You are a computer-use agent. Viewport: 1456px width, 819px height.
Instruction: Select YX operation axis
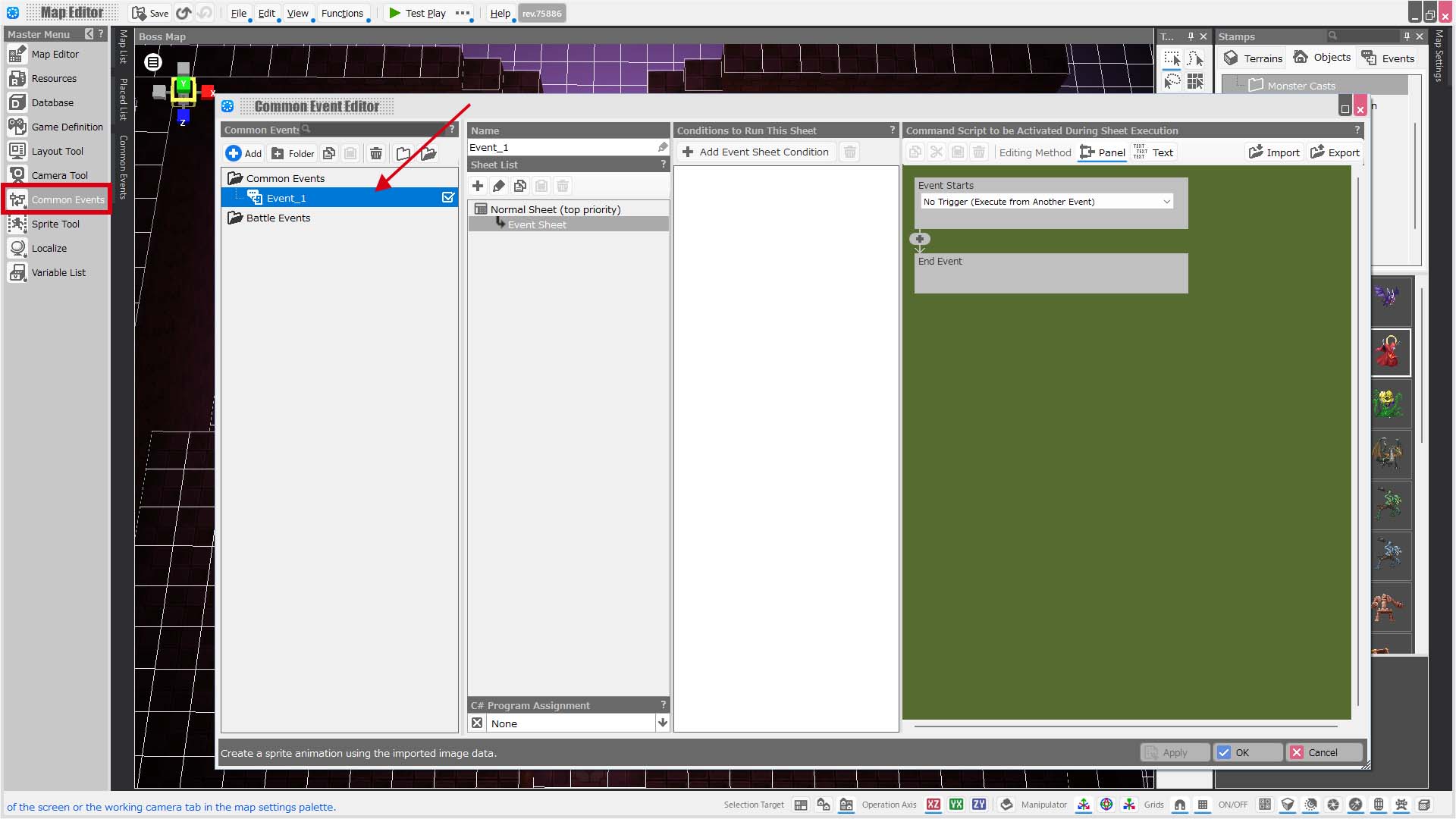pos(956,805)
